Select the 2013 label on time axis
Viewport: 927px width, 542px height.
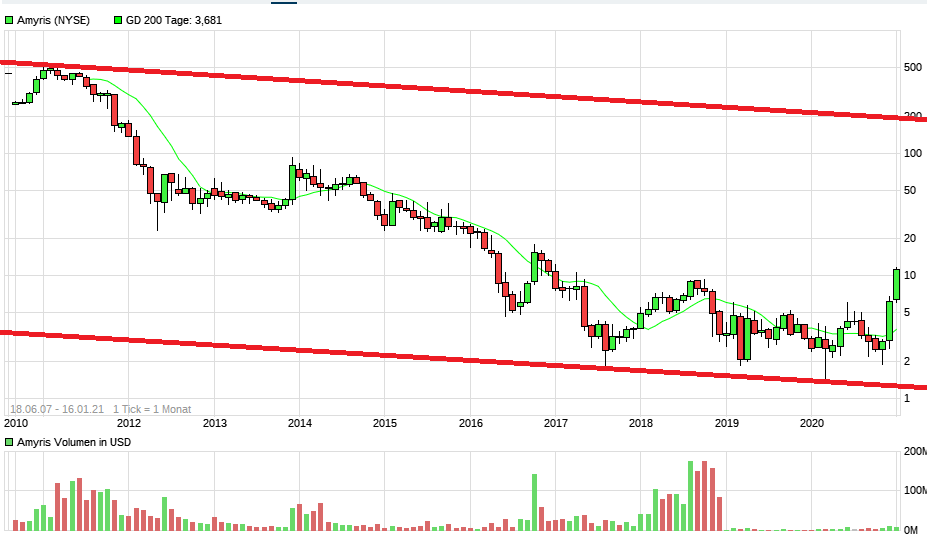pos(214,424)
